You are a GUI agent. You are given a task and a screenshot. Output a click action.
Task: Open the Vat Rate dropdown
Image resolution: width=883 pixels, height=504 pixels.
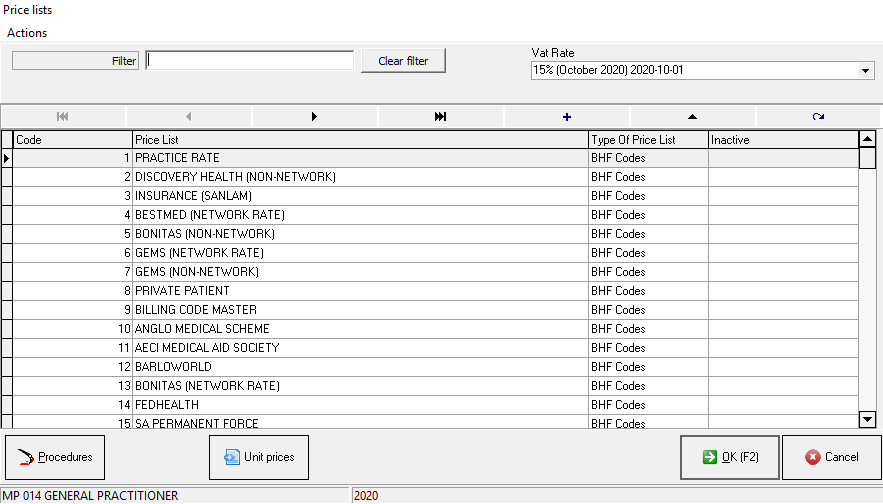(x=866, y=70)
